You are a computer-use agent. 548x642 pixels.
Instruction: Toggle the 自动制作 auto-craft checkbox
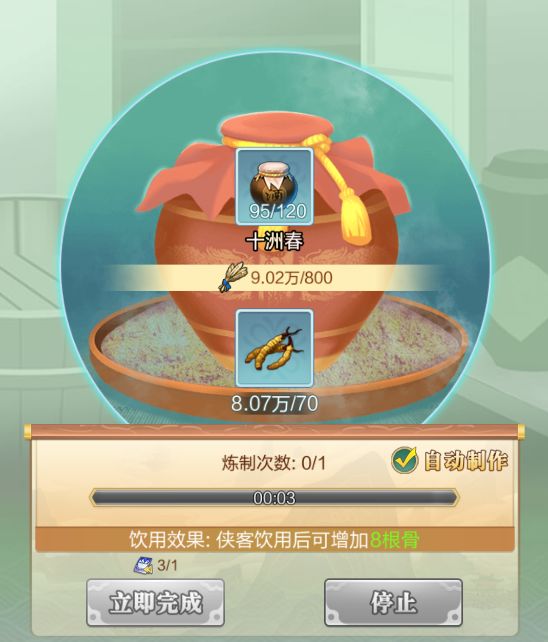point(404,460)
